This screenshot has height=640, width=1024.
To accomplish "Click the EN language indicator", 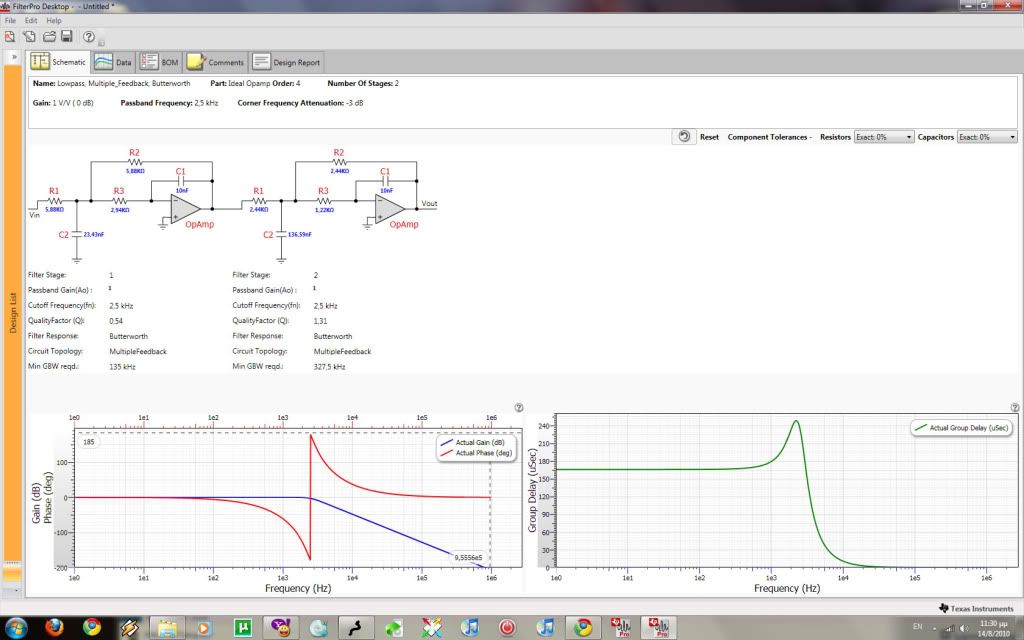I will (918, 627).
